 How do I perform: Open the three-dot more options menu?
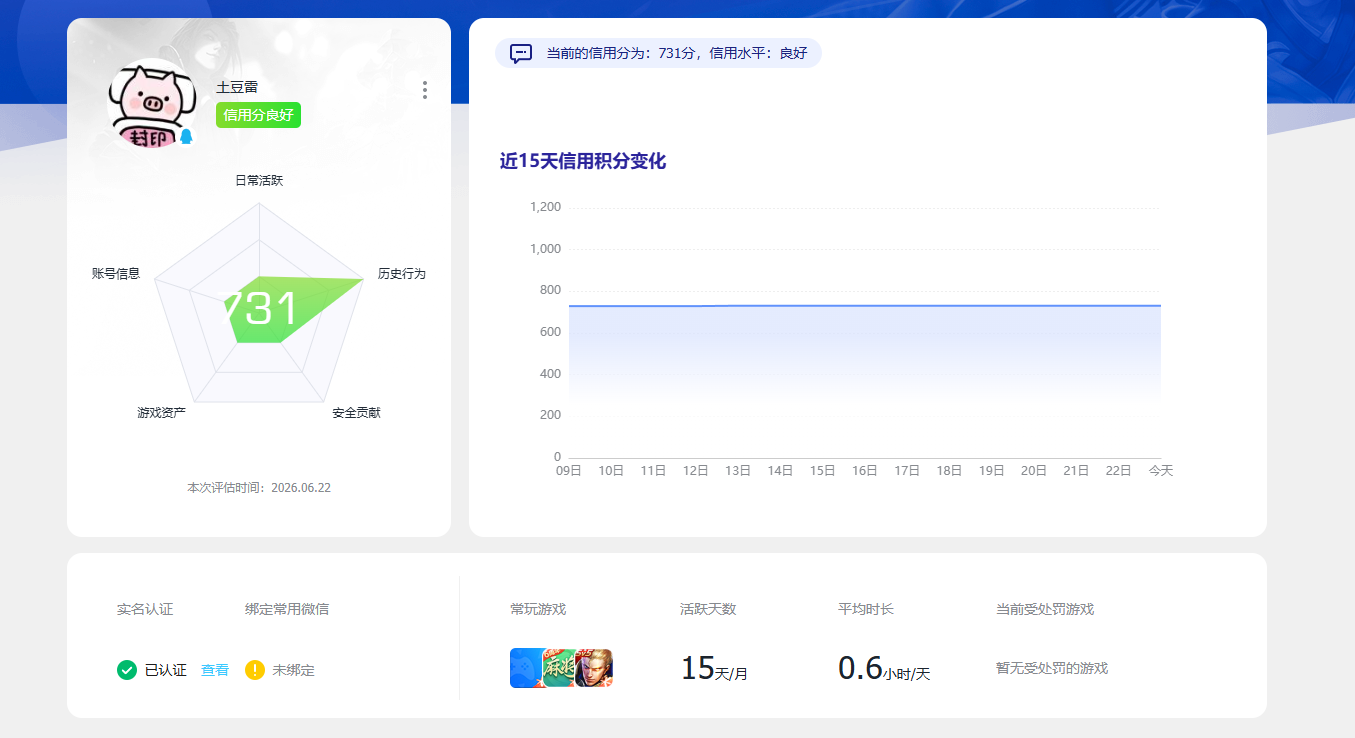[425, 90]
